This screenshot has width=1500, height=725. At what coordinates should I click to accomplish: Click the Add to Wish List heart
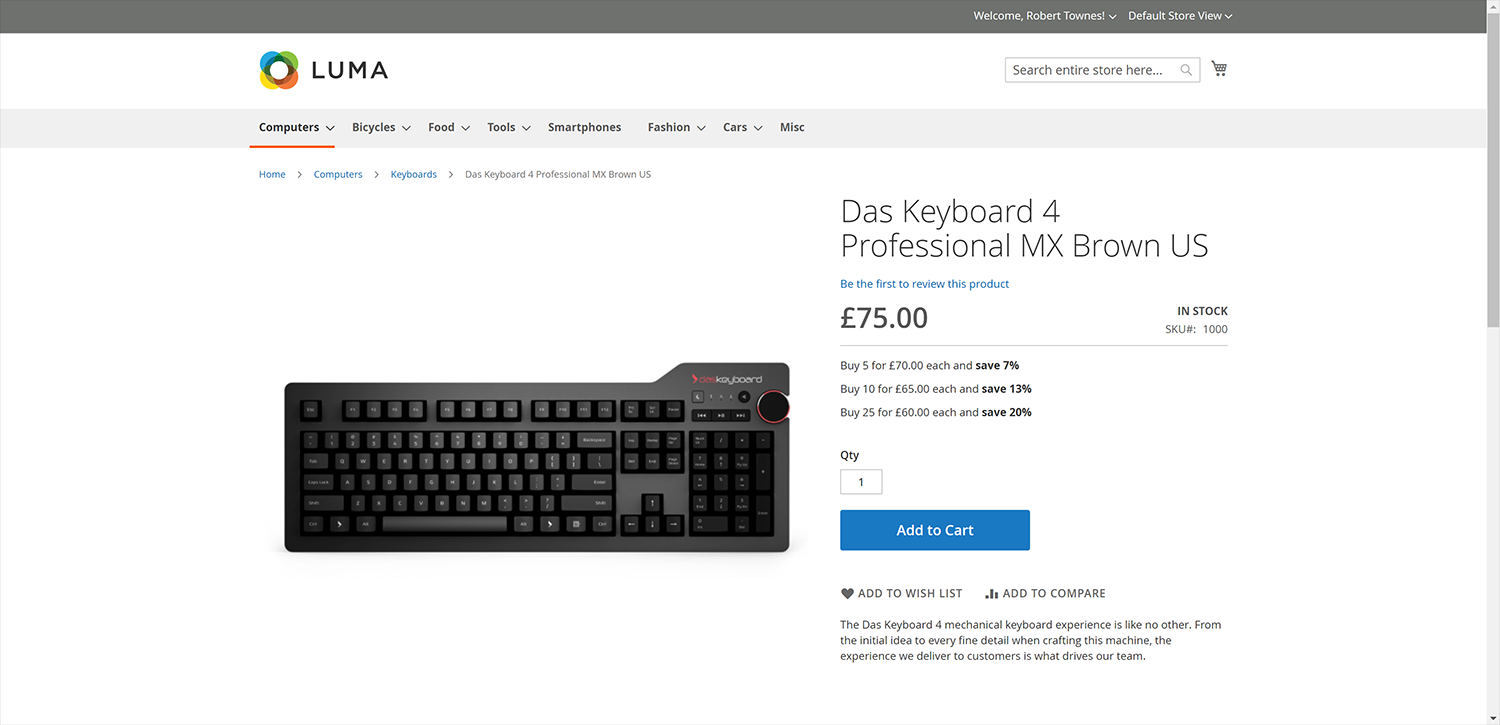coord(848,593)
